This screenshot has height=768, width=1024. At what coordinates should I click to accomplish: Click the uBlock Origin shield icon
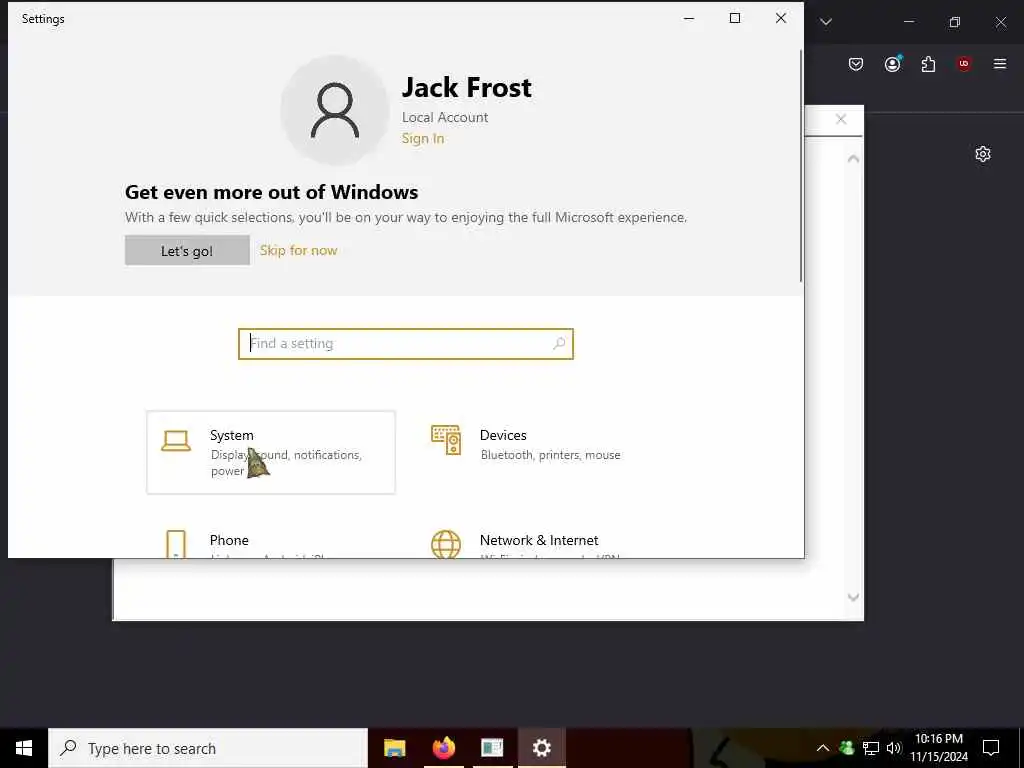click(x=964, y=63)
